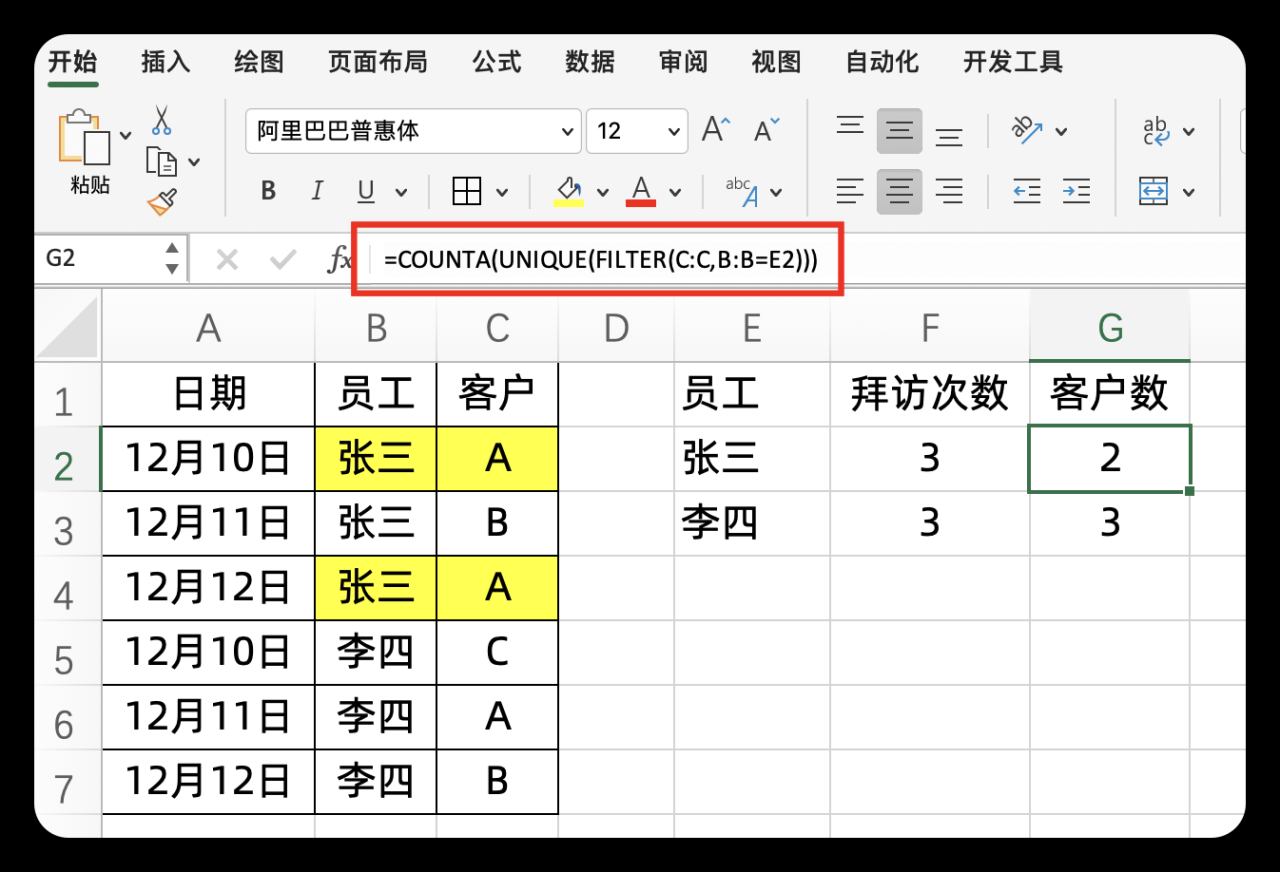Open the 页面布局 tab

(378, 62)
